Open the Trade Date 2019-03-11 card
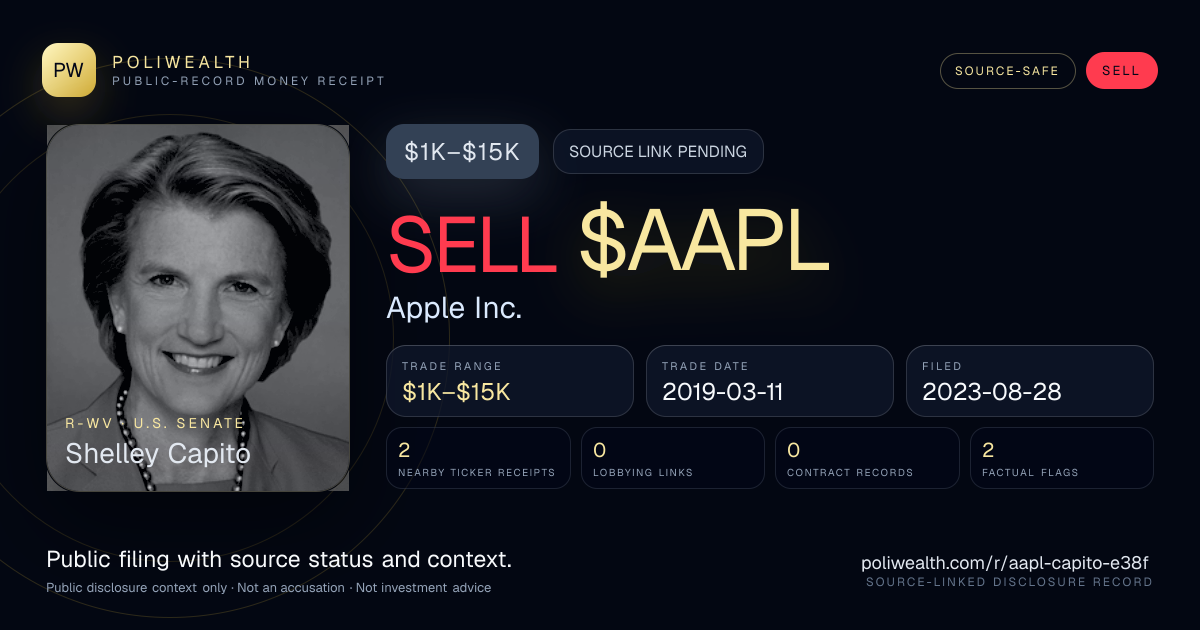 (x=770, y=381)
